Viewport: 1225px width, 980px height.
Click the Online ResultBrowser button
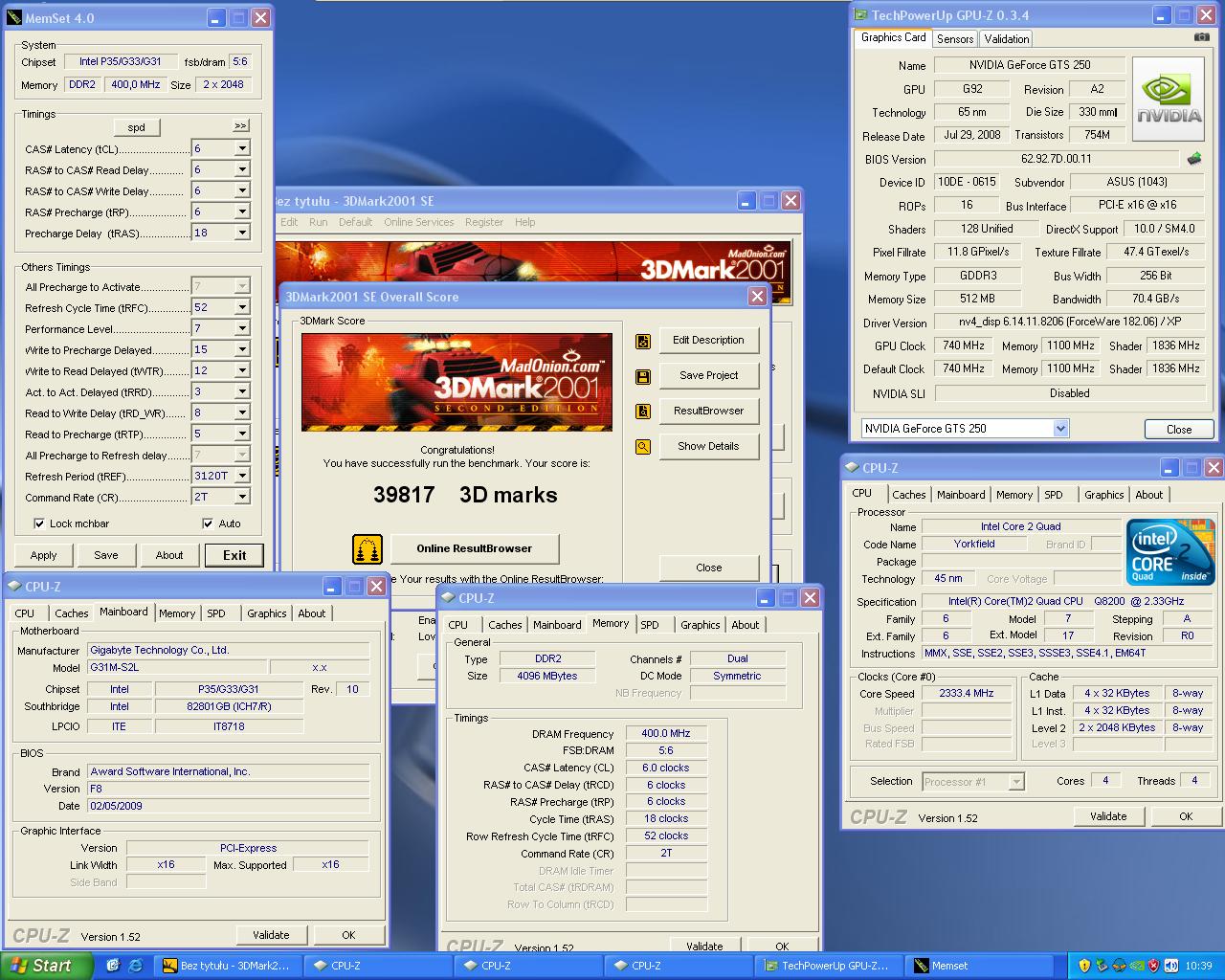coord(475,548)
